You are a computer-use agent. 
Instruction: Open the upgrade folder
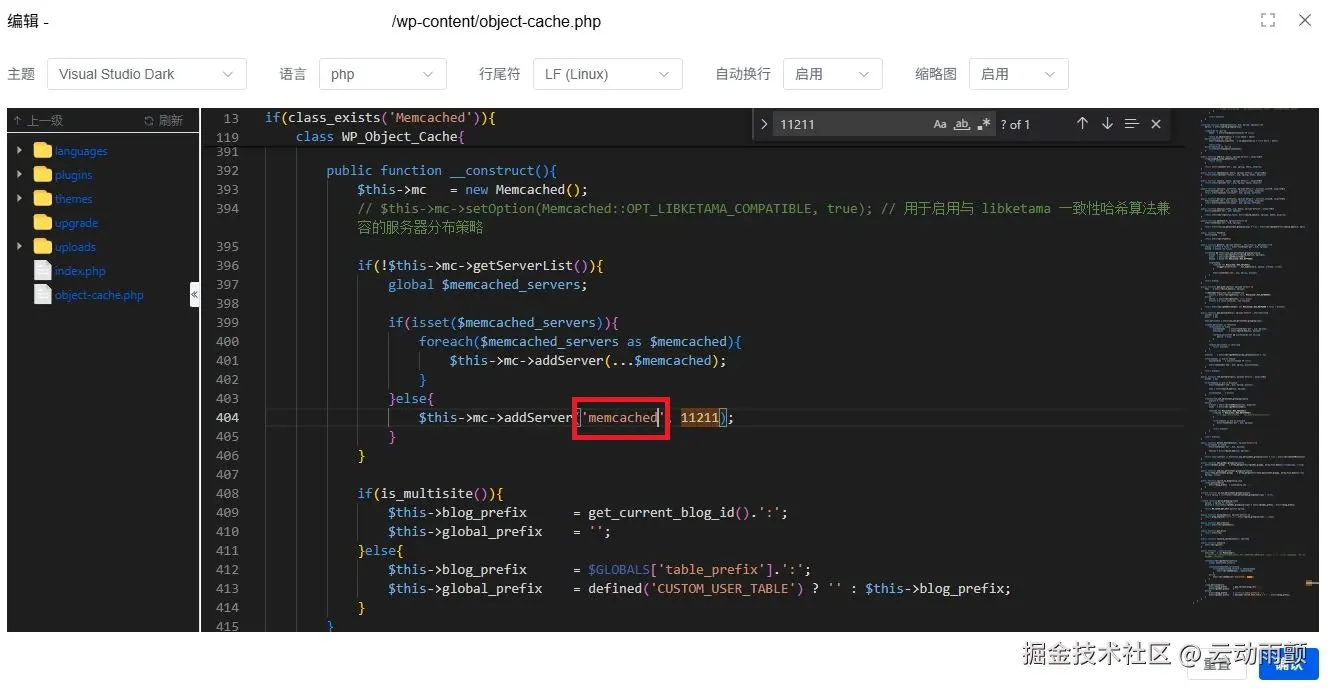[77, 223]
